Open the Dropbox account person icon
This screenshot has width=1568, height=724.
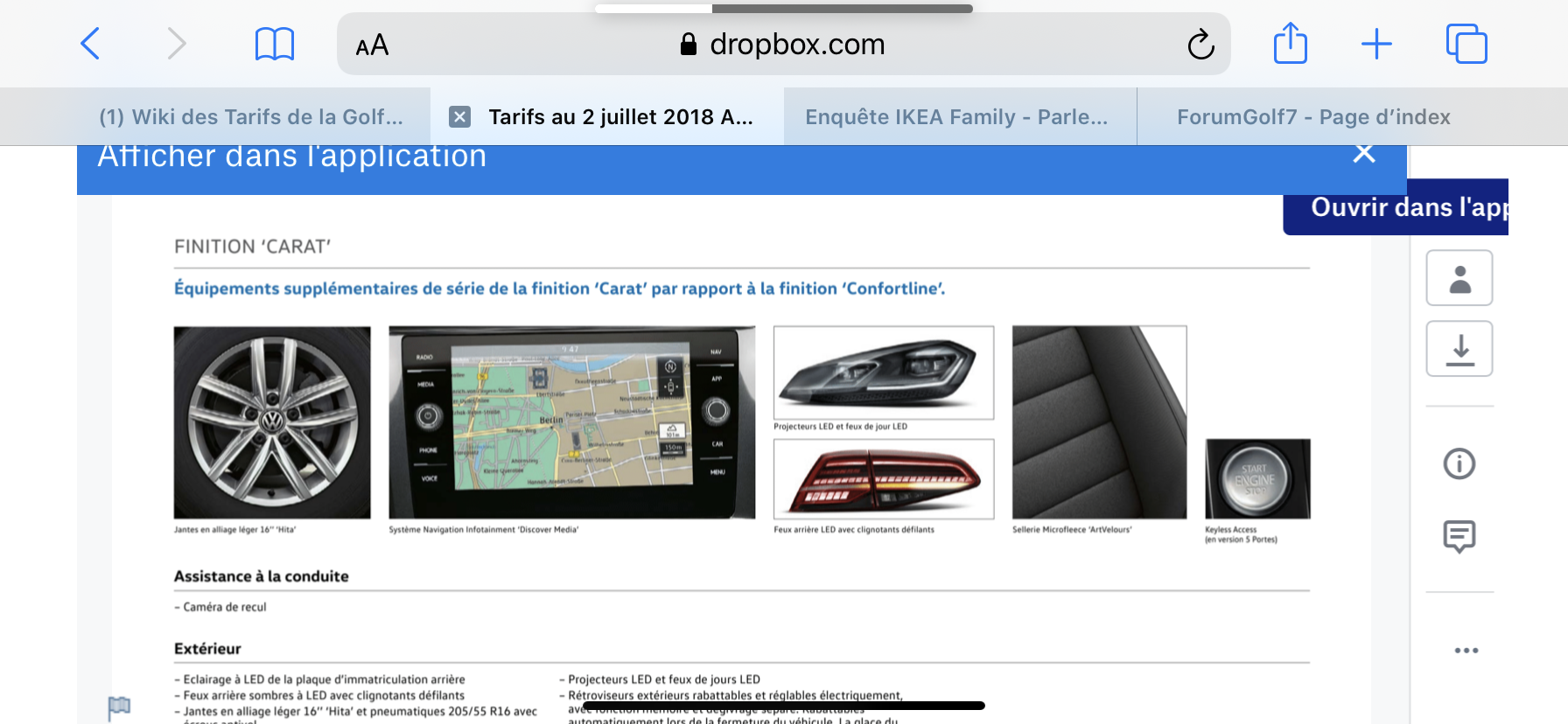(1459, 278)
